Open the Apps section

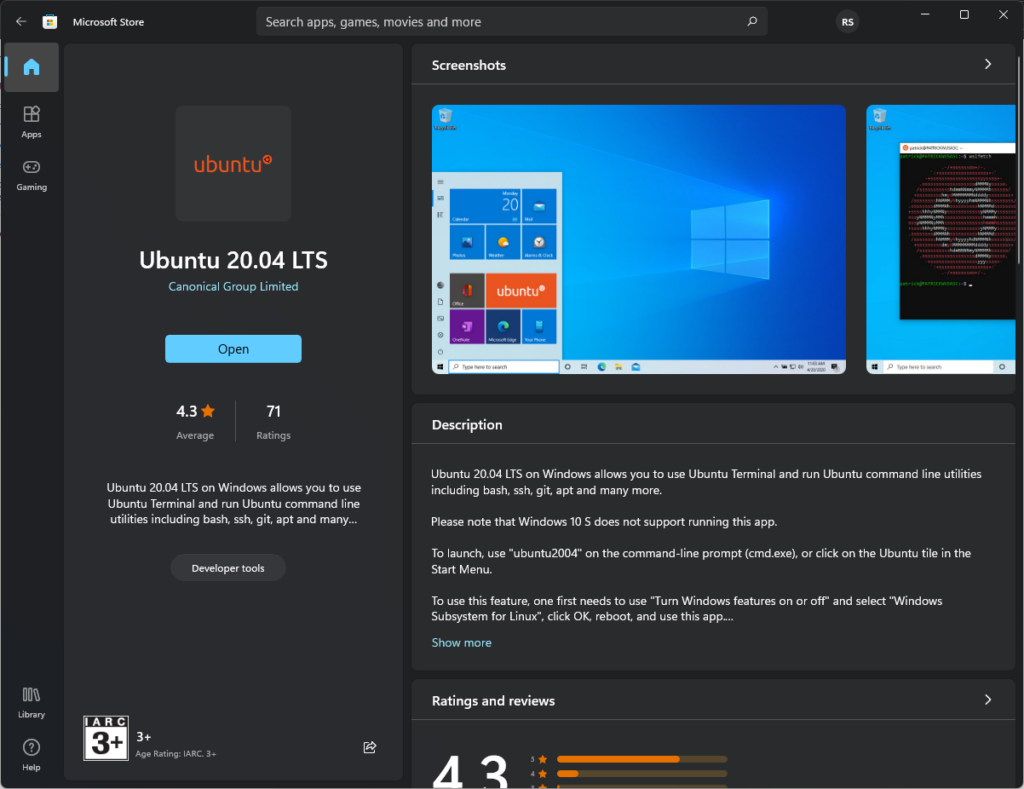pos(31,122)
